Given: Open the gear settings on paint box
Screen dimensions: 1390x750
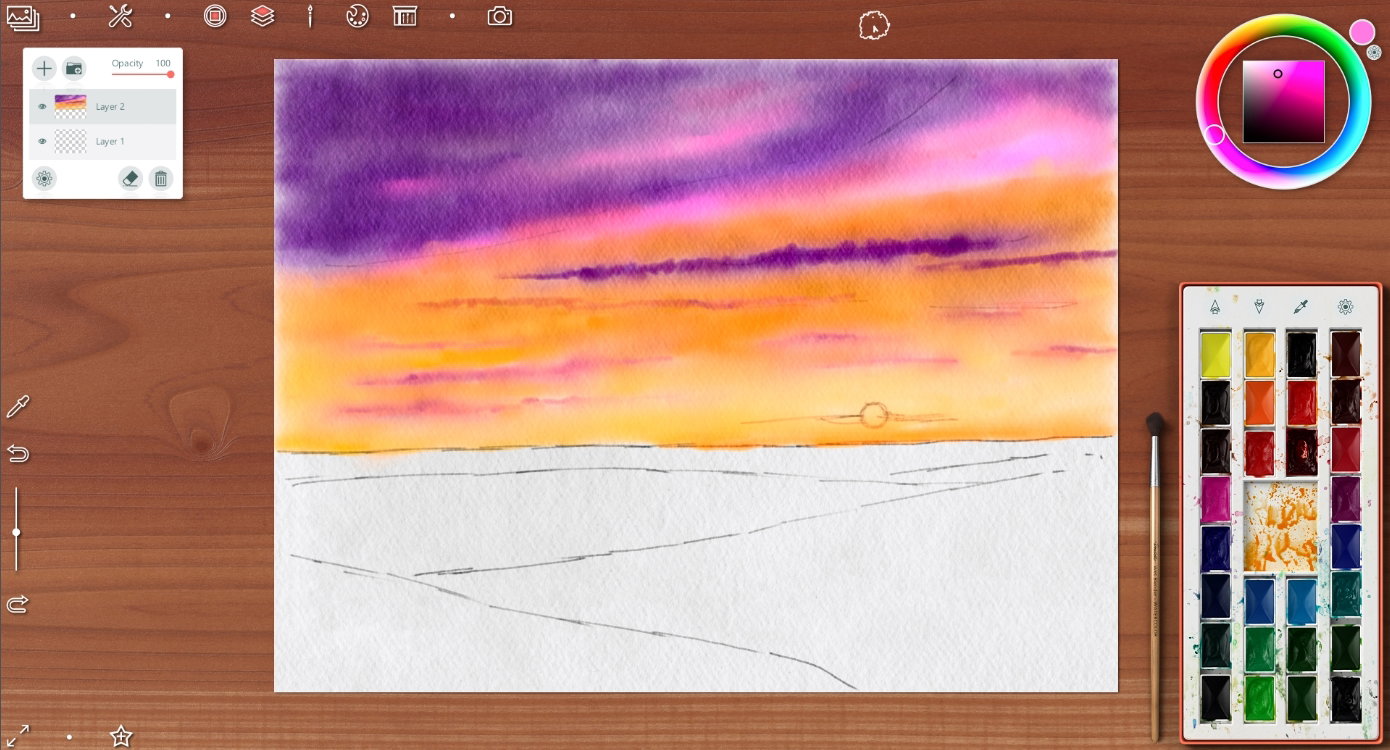Looking at the screenshot, I should click(1346, 306).
